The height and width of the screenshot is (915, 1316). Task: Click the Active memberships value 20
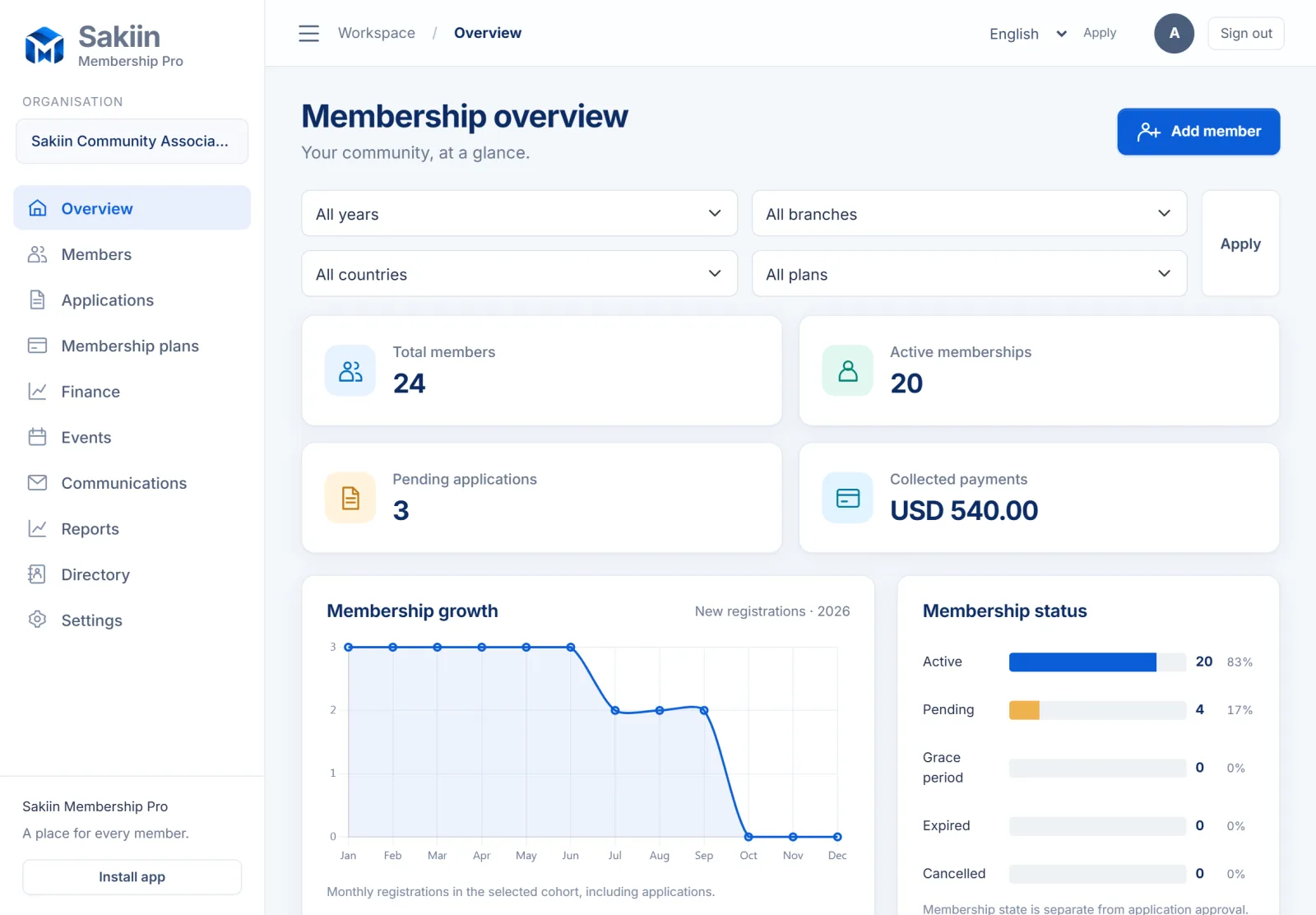click(x=906, y=383)
